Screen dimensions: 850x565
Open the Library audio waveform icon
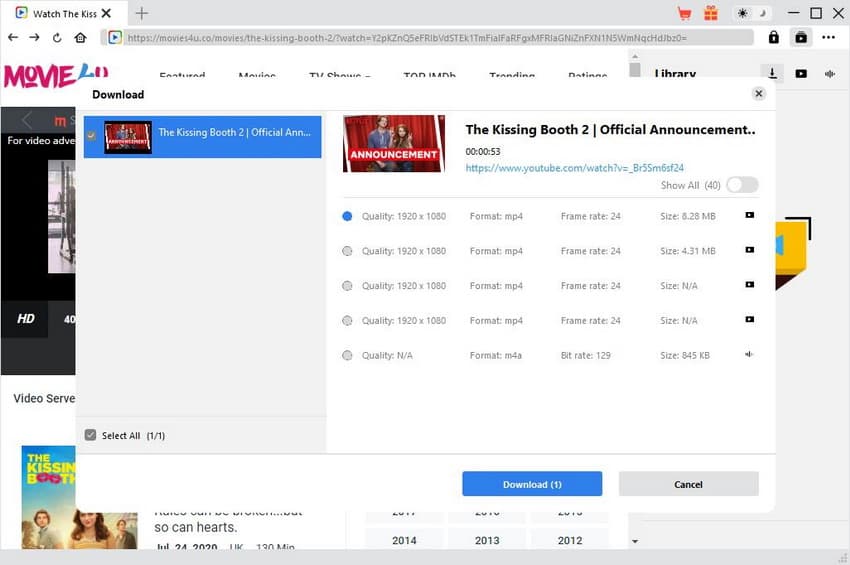(x=829, y=74)
